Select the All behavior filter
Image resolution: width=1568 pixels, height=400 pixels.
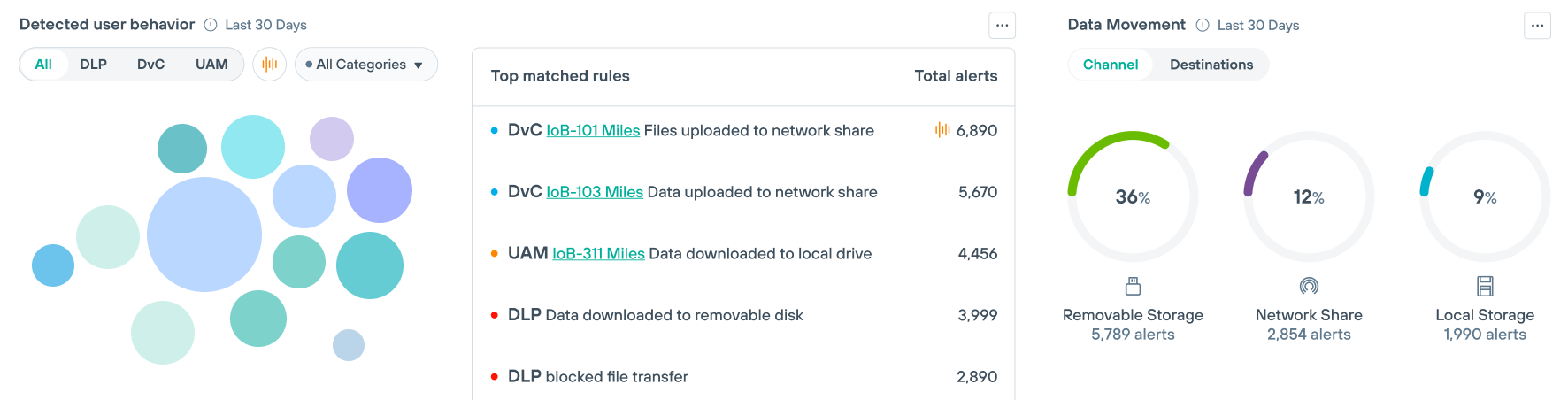43,65
